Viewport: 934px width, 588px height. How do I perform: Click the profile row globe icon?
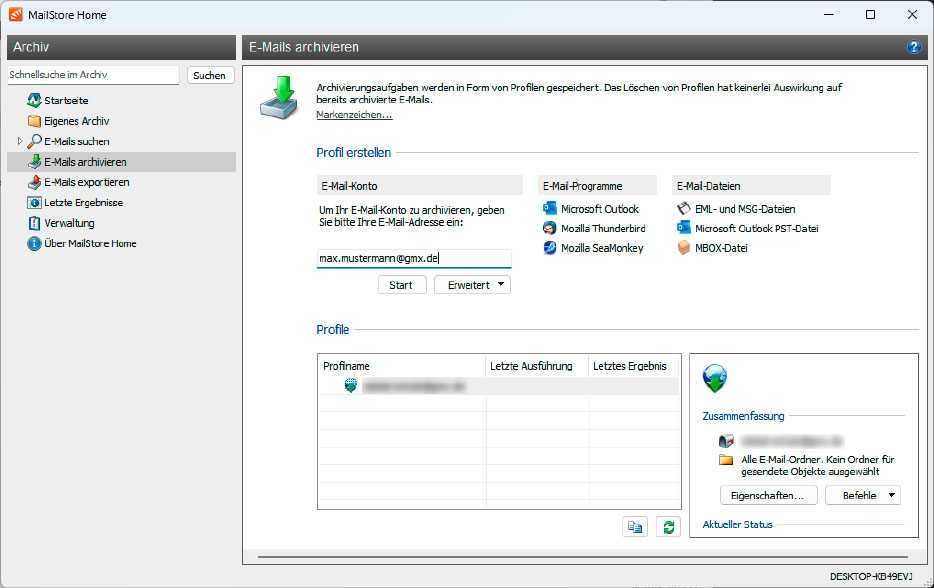[x=351, y=386]
